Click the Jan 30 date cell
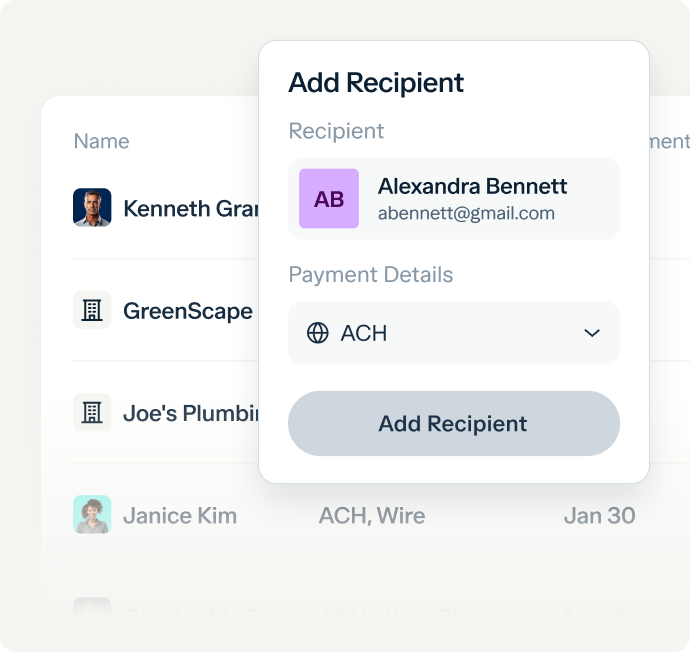The height and width of the screenshot is (652, 690). (599, 516)
